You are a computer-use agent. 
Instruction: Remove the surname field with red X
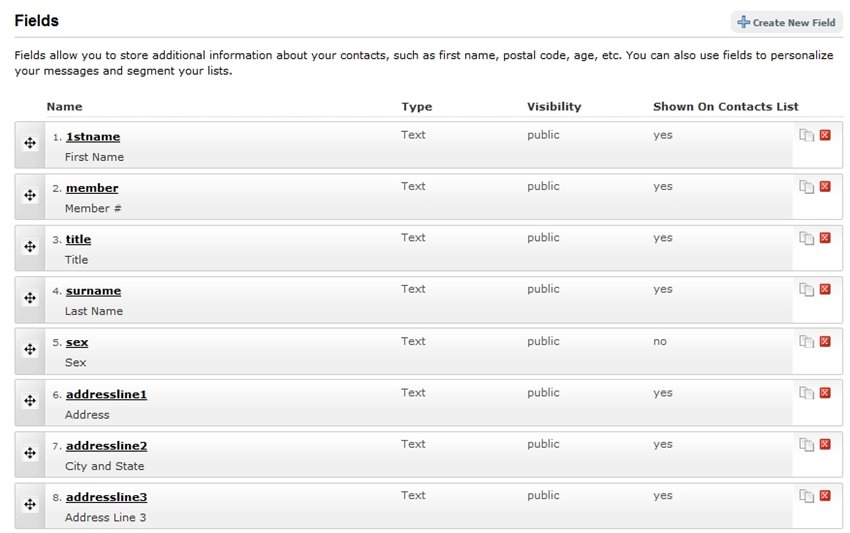825,289
